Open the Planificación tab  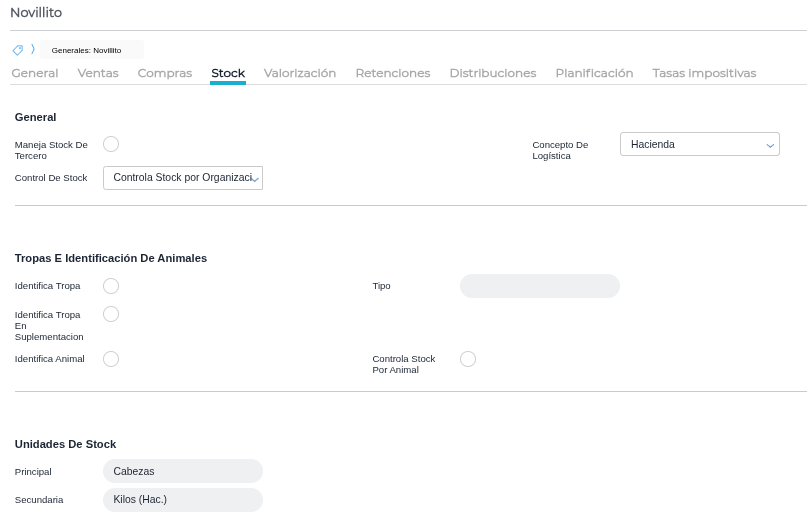[x=594, y=73]
